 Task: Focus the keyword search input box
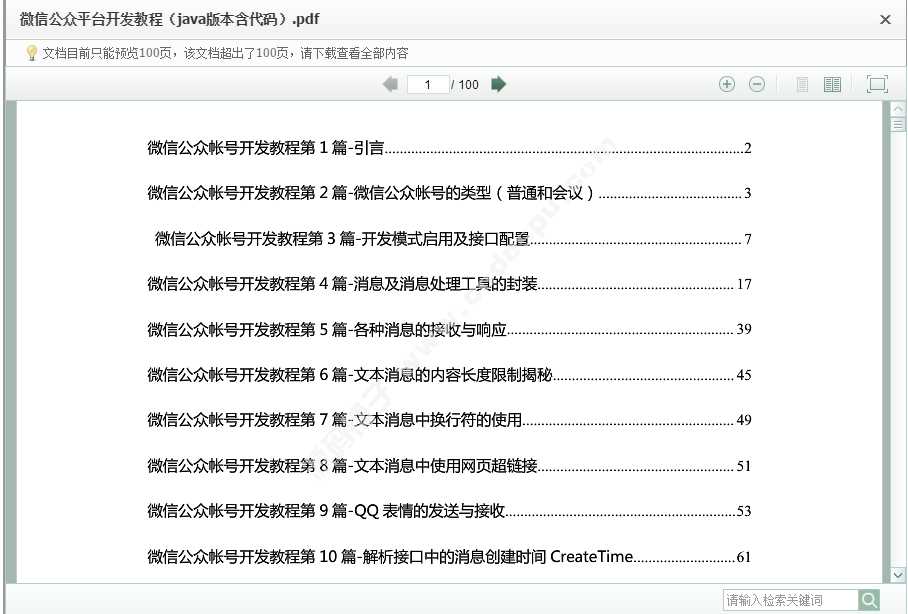790,600
